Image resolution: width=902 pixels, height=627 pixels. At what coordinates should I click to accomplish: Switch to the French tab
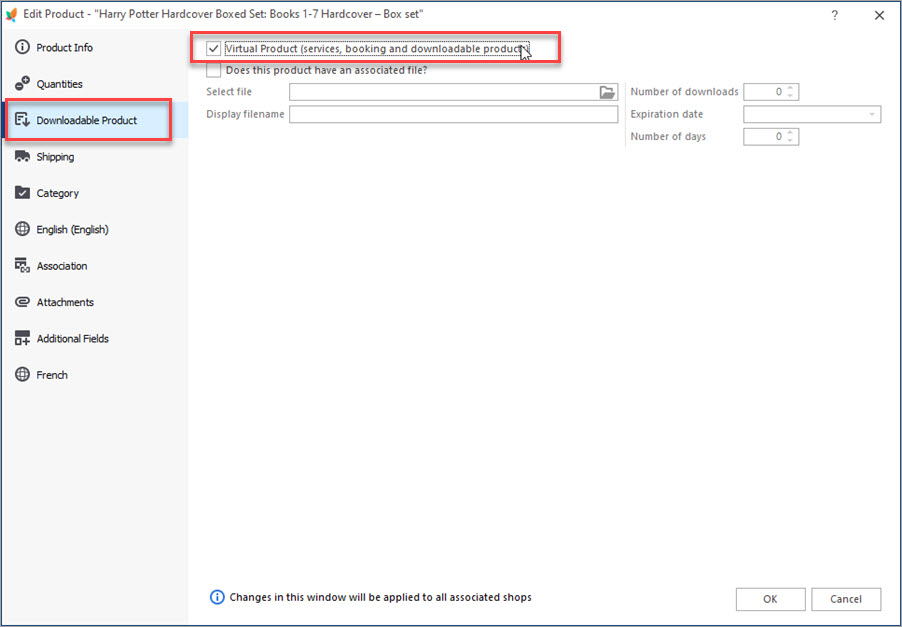(94, 374)
